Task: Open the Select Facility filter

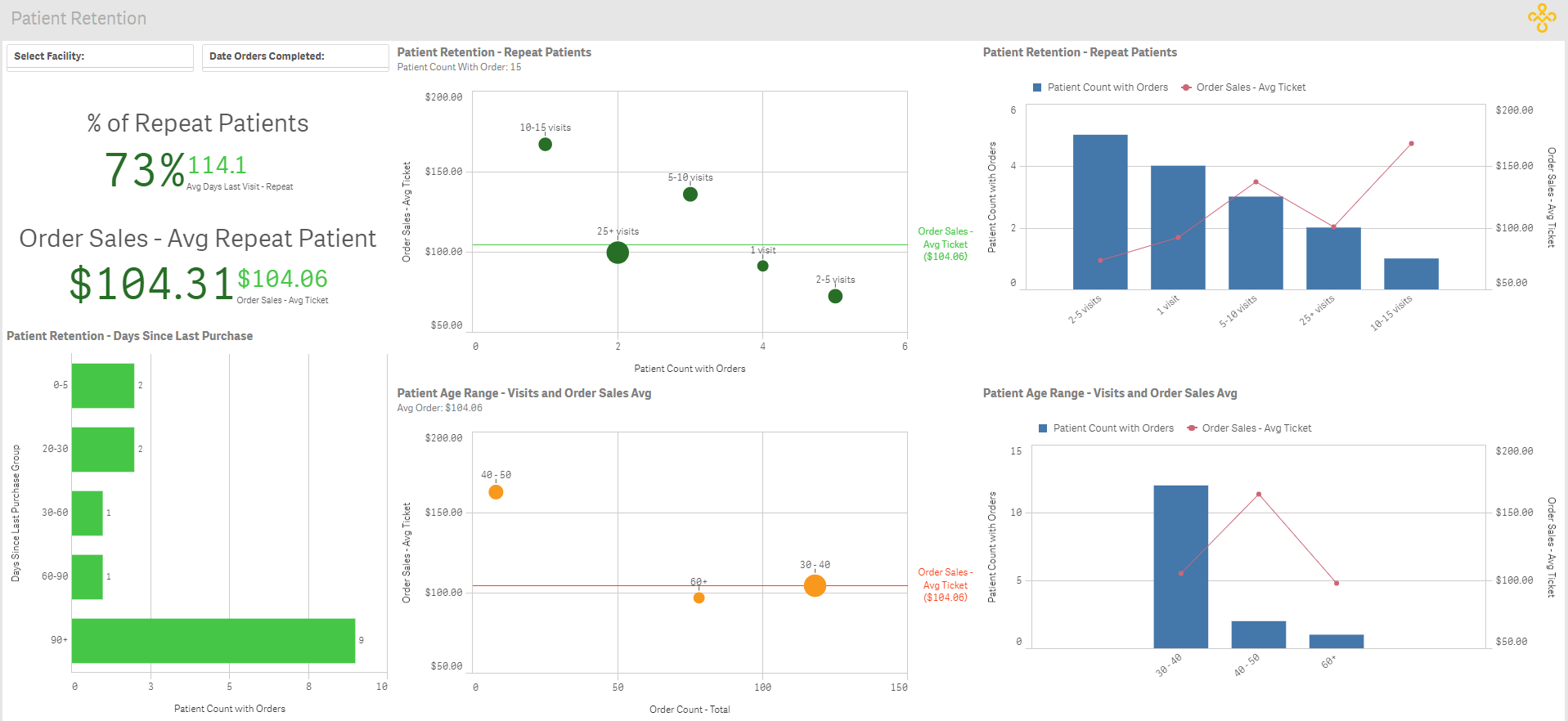Action: point(100,56)
